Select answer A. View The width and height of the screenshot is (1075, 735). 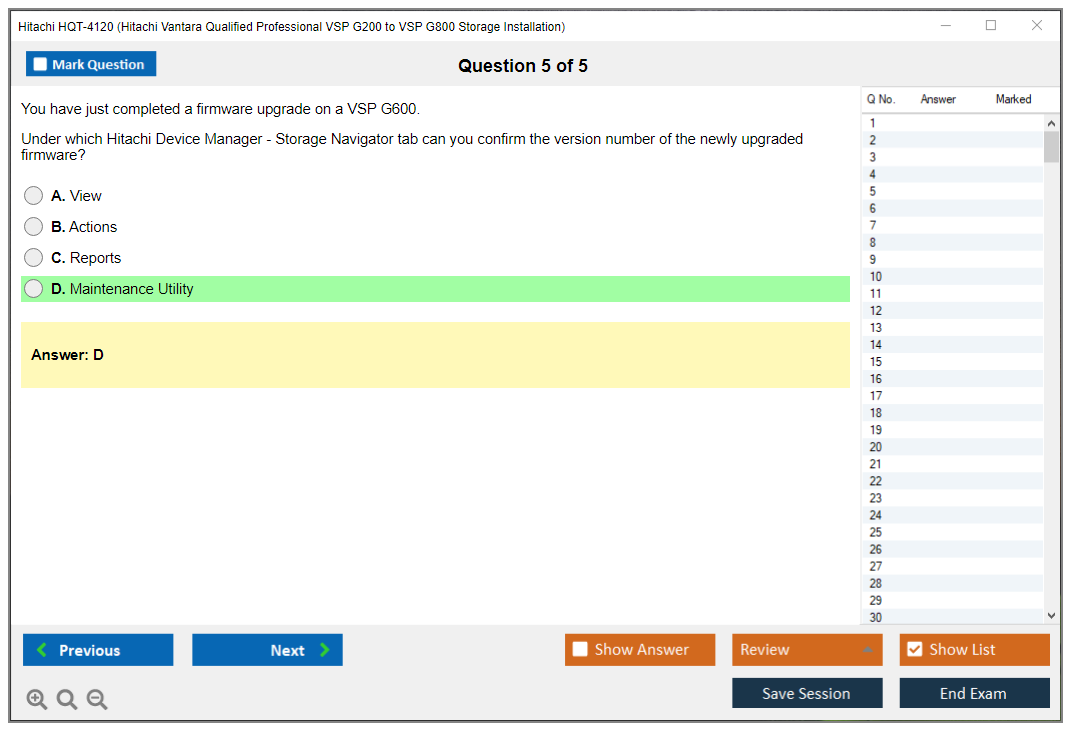click(x=34, y=196)
